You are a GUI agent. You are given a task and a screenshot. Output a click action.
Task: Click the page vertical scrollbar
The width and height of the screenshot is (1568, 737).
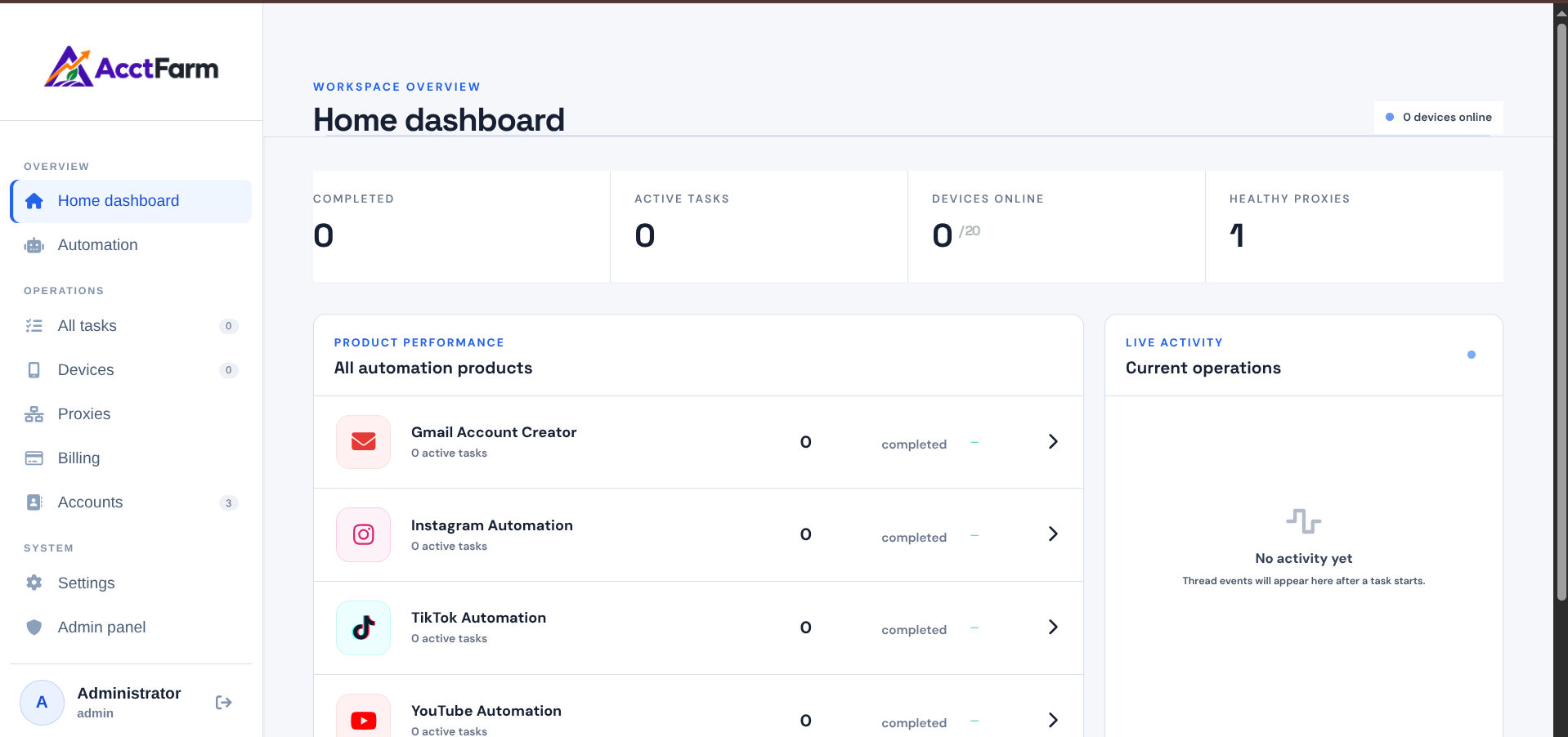(x=1561, y=310)
